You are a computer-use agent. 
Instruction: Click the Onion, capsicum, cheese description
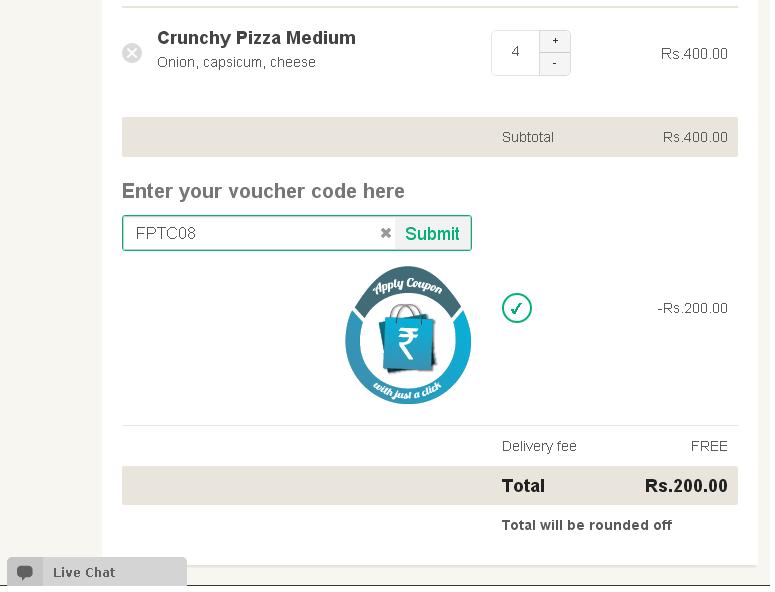[236, 62]
